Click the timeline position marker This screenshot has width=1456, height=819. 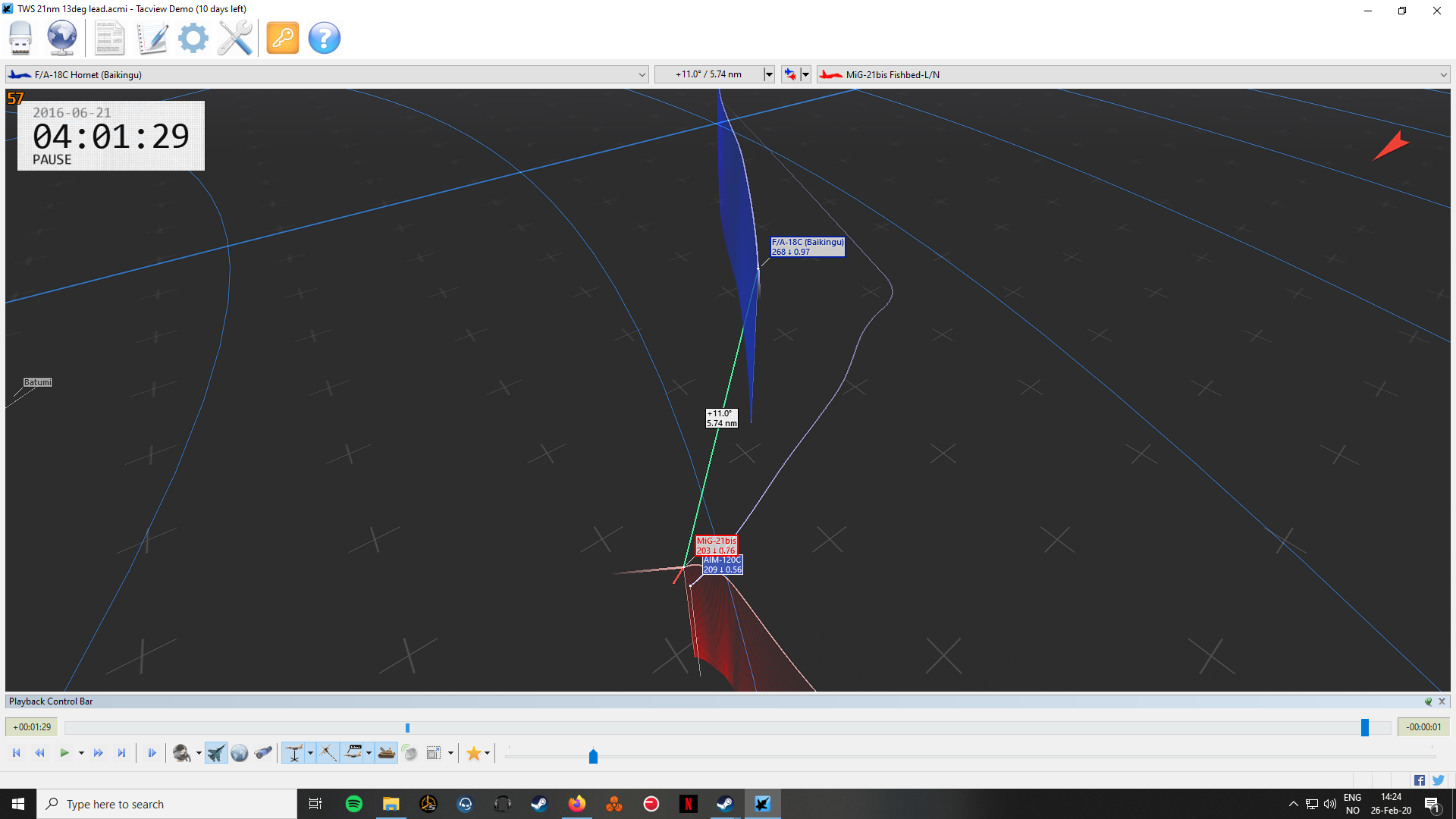pos(407,728)
